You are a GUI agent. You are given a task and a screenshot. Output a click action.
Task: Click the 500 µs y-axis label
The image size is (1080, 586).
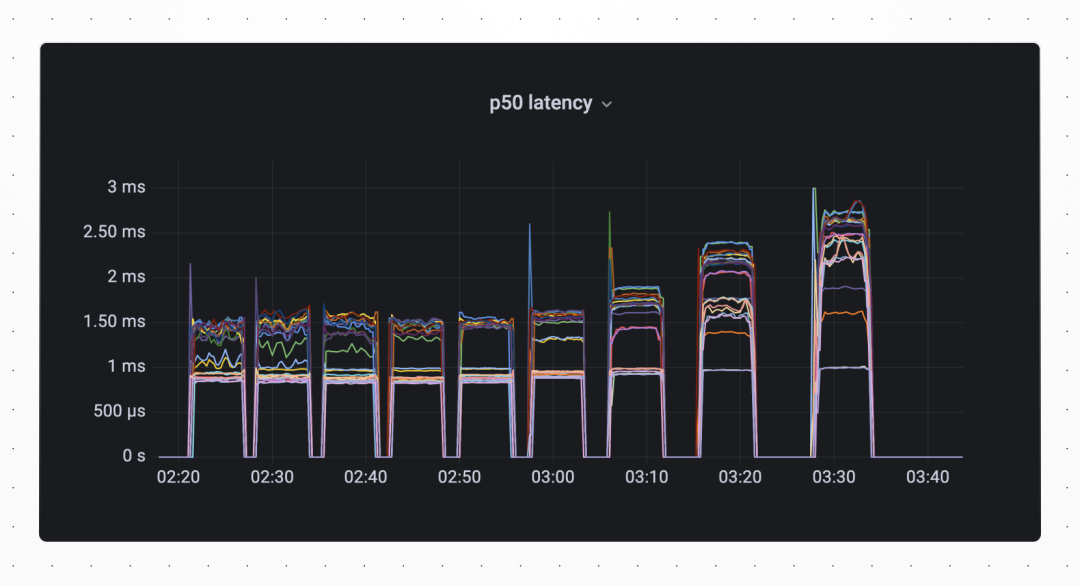tap(119, 411)
